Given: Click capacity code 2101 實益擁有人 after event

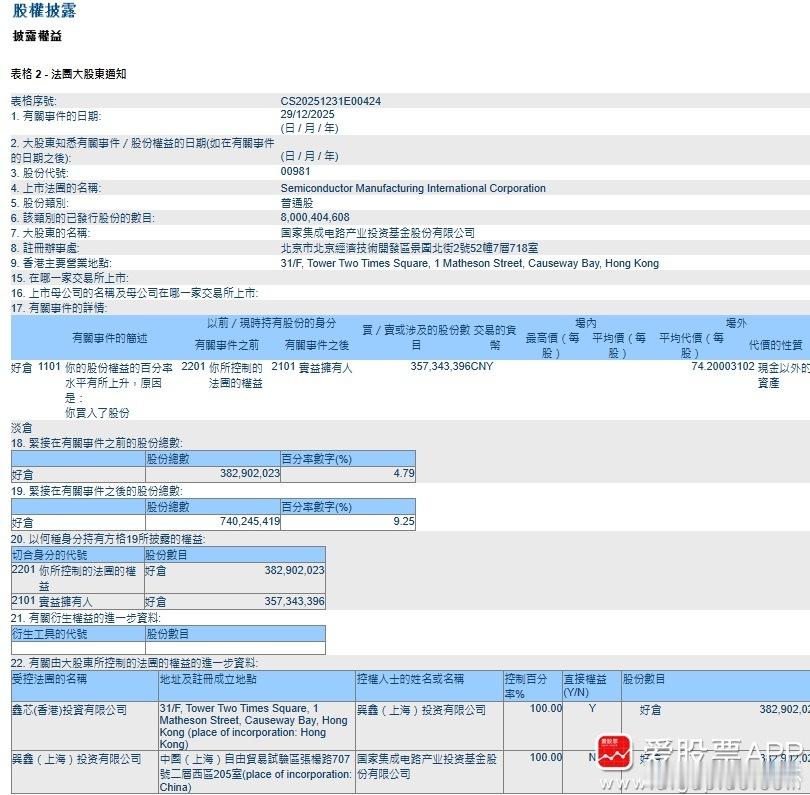Looking at the screenshot, I should click(x=311, y=367).
